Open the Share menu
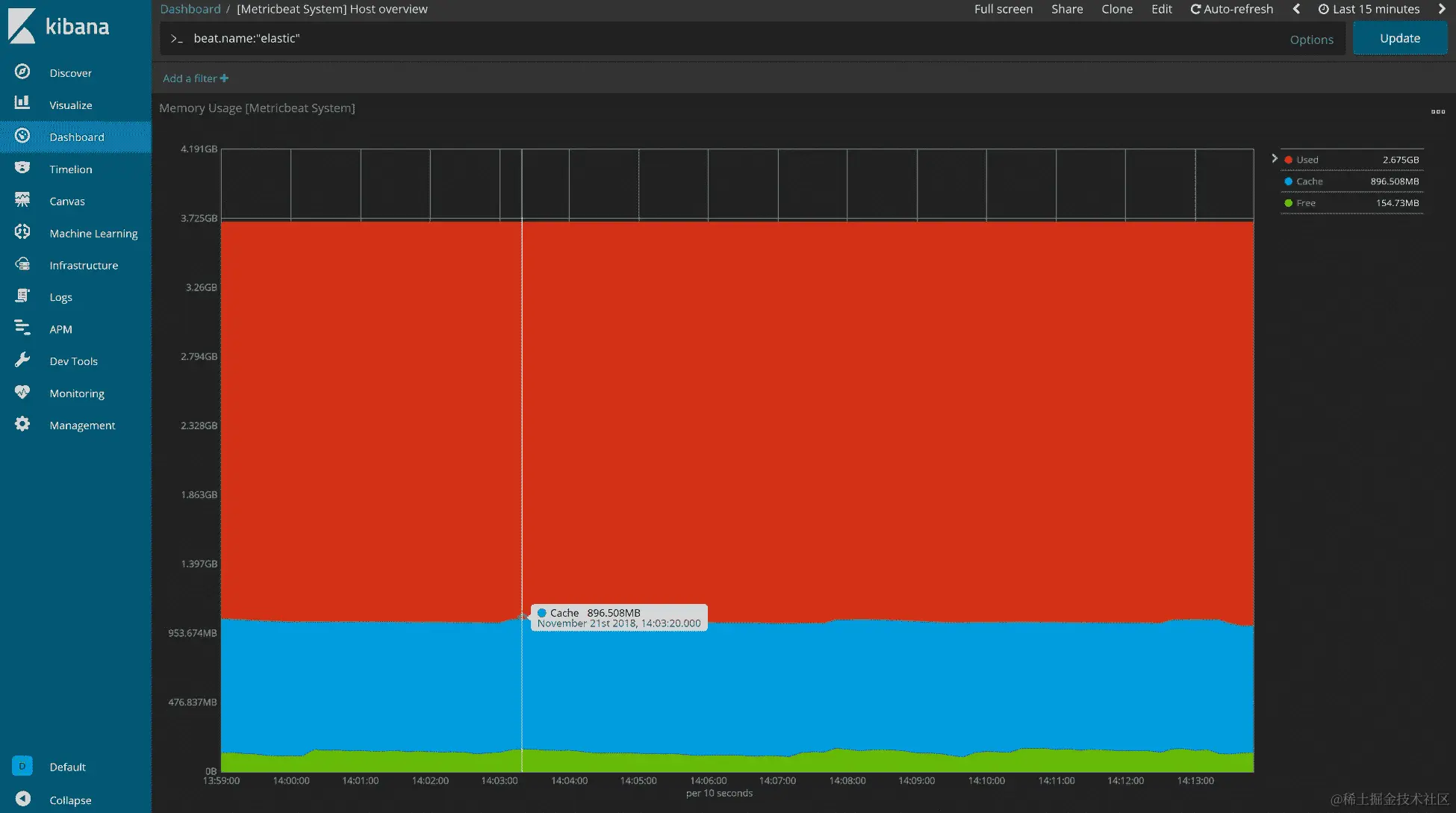The height and width of the screenshot is (813, 1456). [x=1067, y=9]
